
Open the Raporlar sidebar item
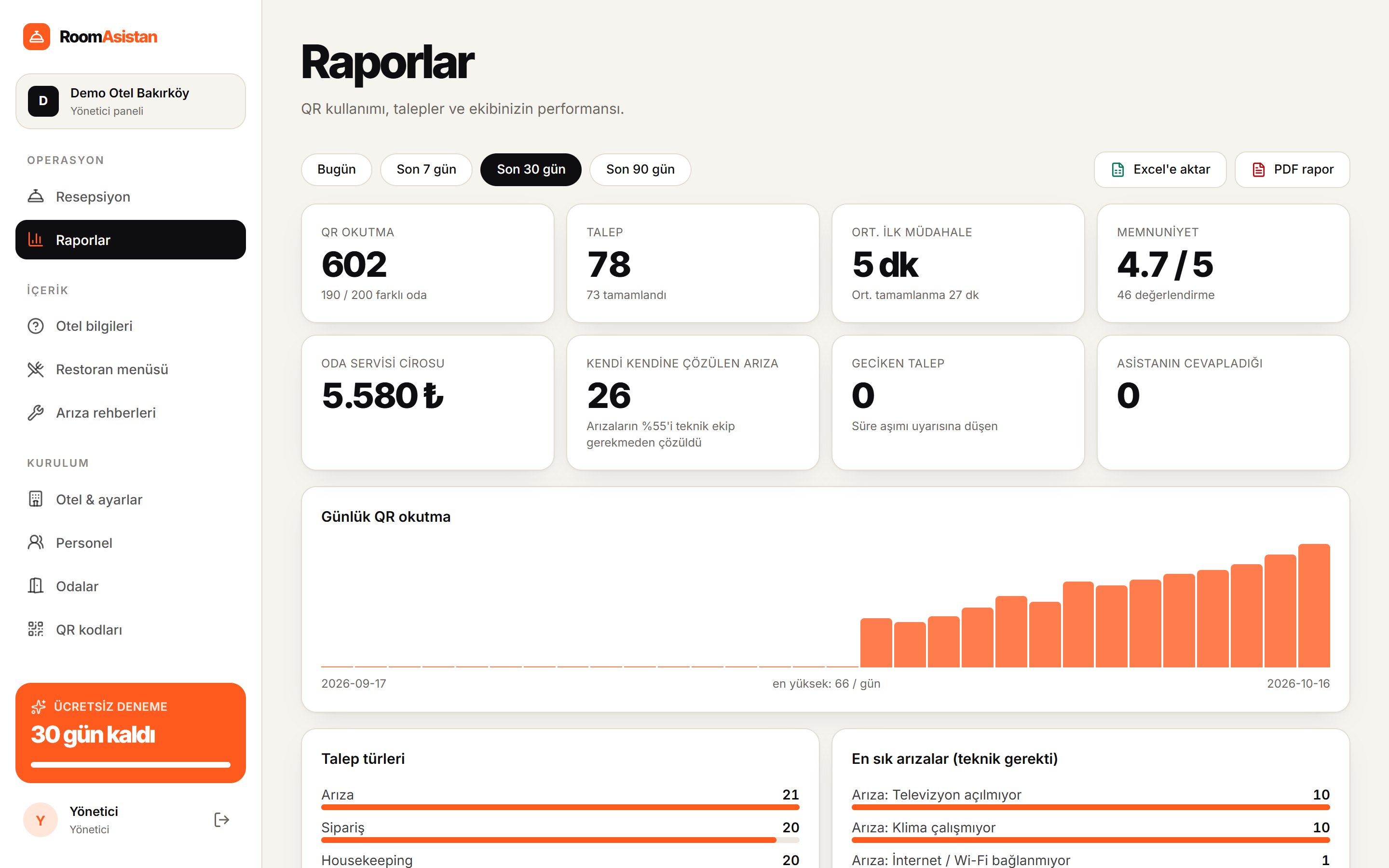[131, 239]
